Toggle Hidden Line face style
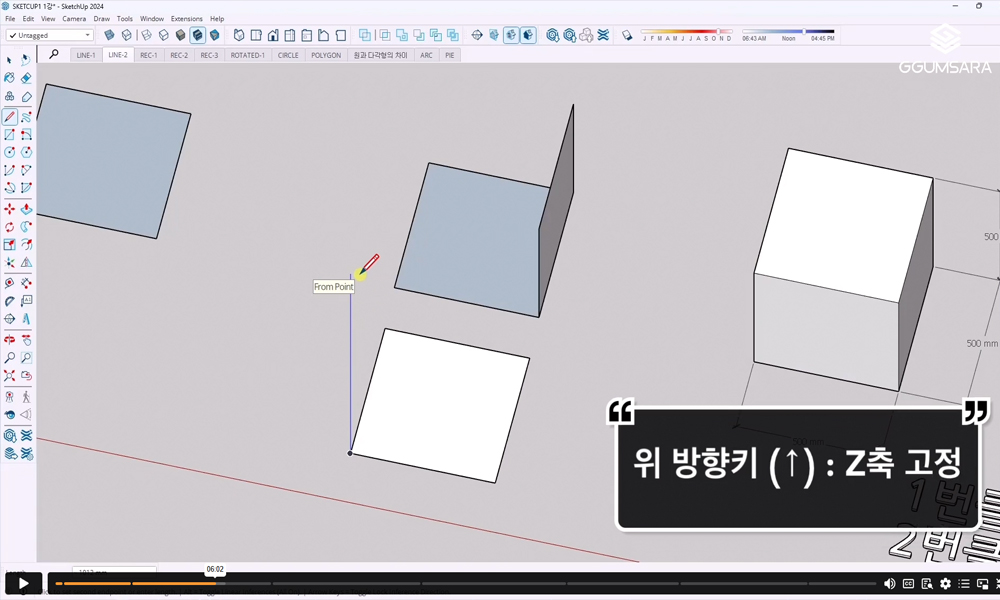This screenshot has height=600, width=1000. tap(163, 35)
